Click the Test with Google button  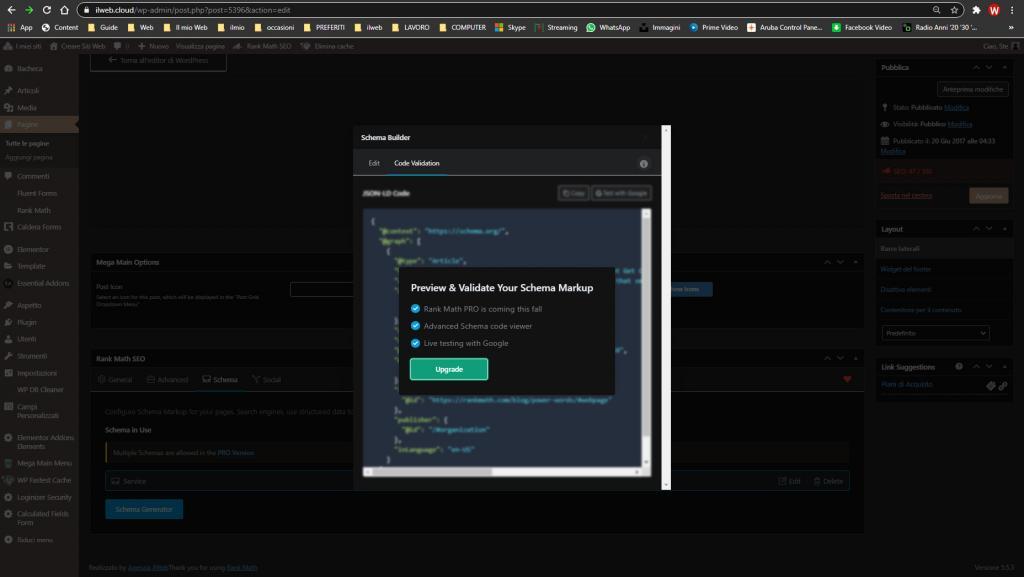[x=621, y=193]
